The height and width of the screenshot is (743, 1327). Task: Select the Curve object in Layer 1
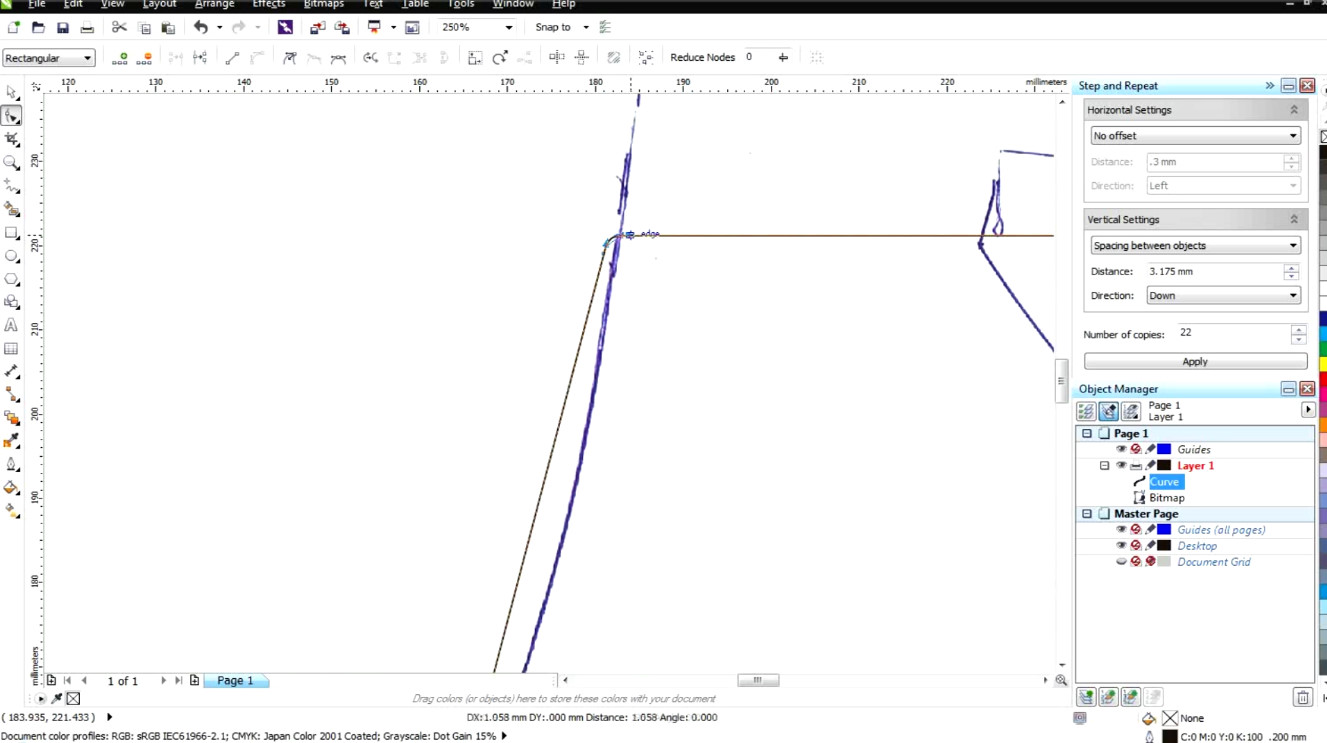coord(1165,482)
